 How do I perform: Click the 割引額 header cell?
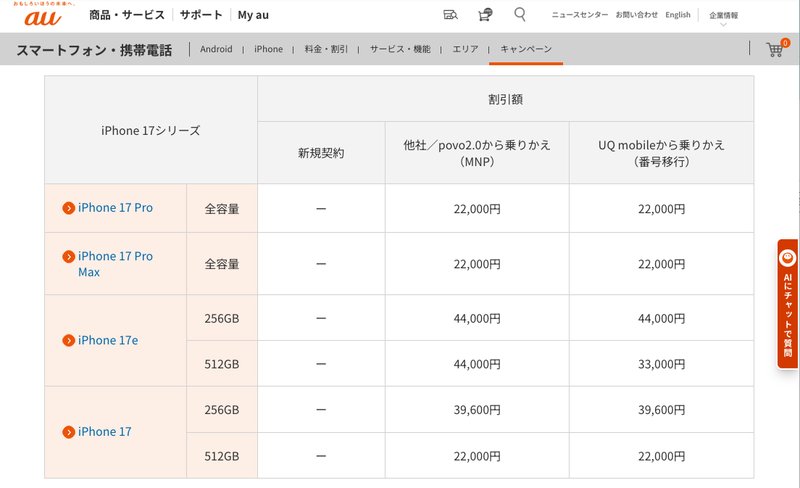point(505,99)
